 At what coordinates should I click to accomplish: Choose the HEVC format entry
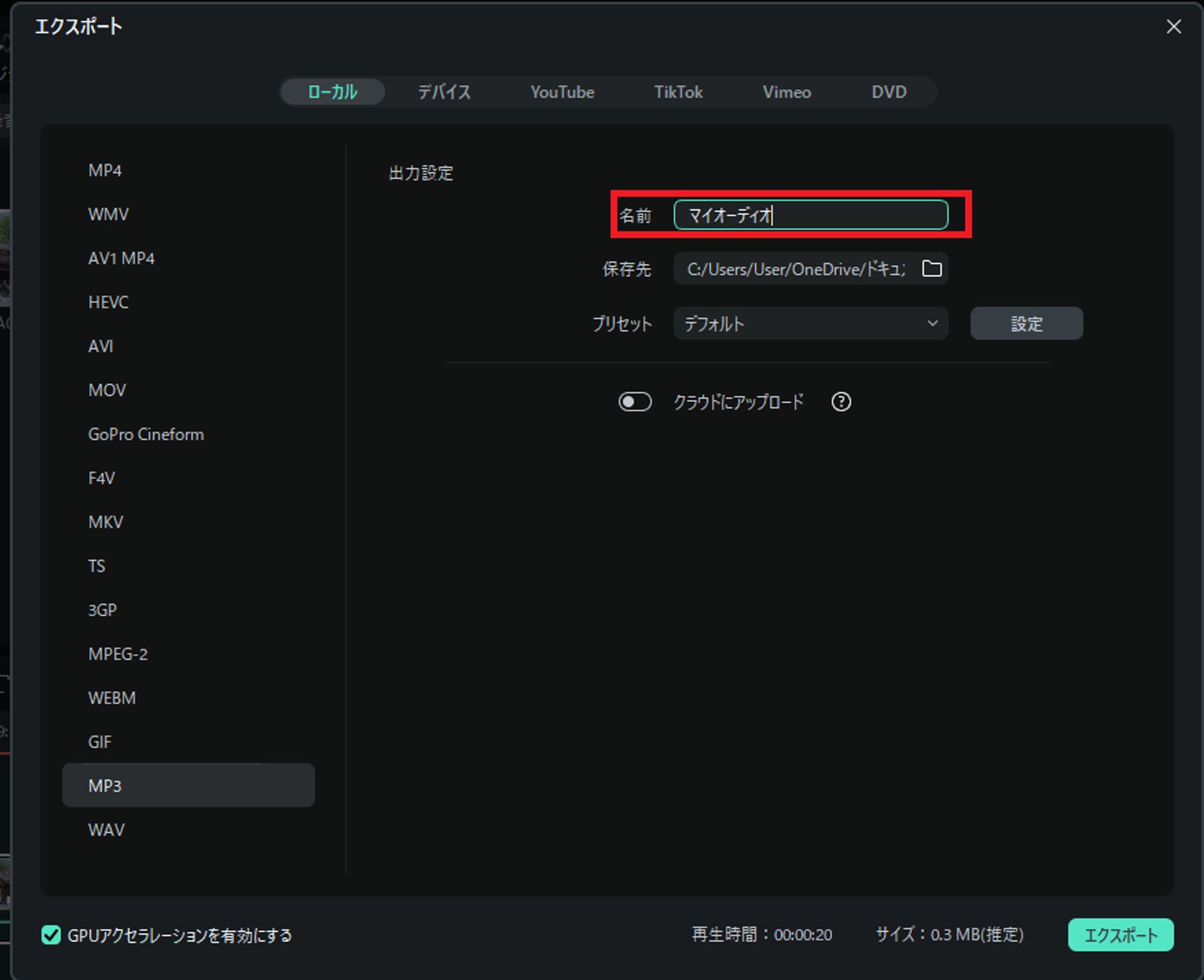tap(108, 302)
